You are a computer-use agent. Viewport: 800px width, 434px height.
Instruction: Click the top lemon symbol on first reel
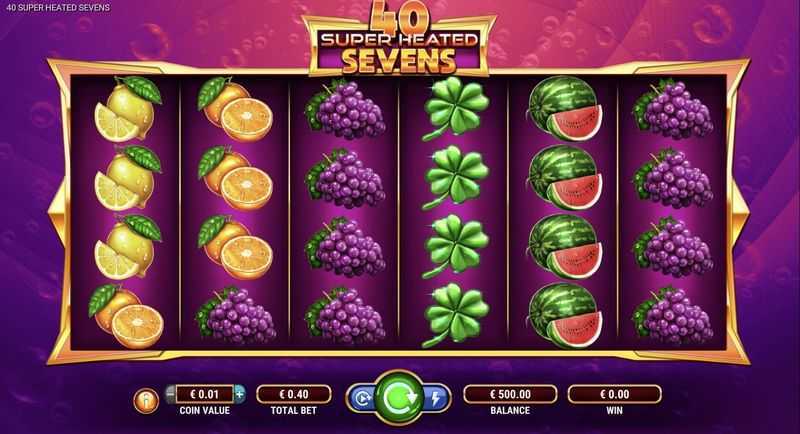pos(127,109)
